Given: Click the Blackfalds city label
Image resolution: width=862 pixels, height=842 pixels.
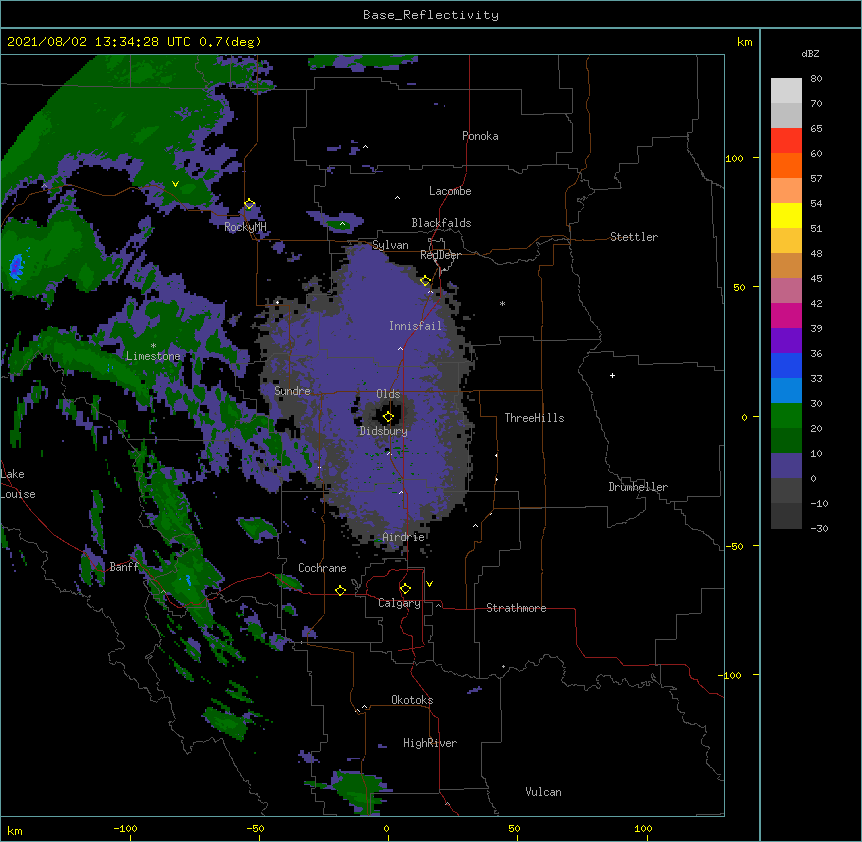Looking at the screenshot, I should [x=441, y=223].
